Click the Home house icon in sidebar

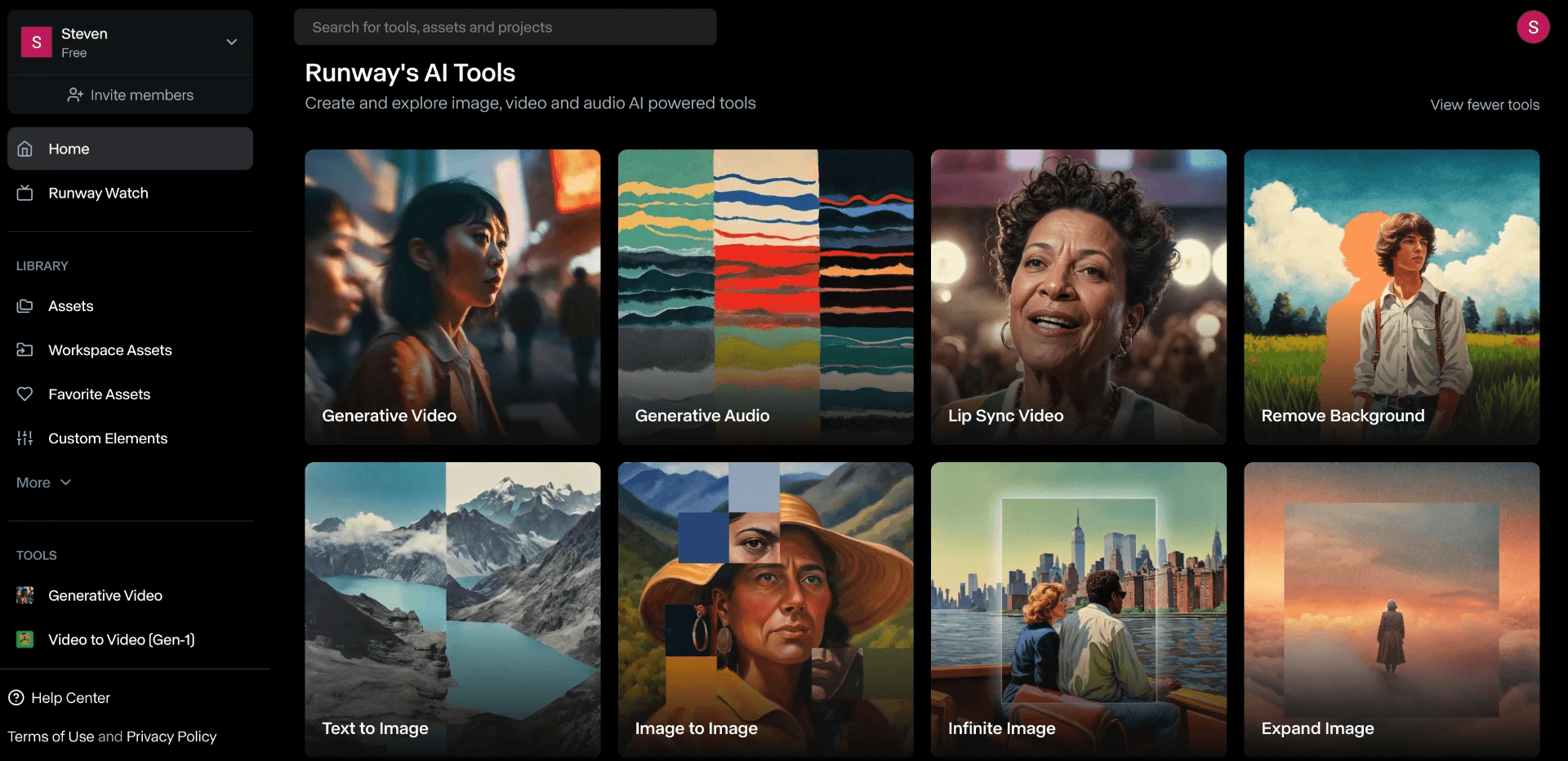pos(25,149)
